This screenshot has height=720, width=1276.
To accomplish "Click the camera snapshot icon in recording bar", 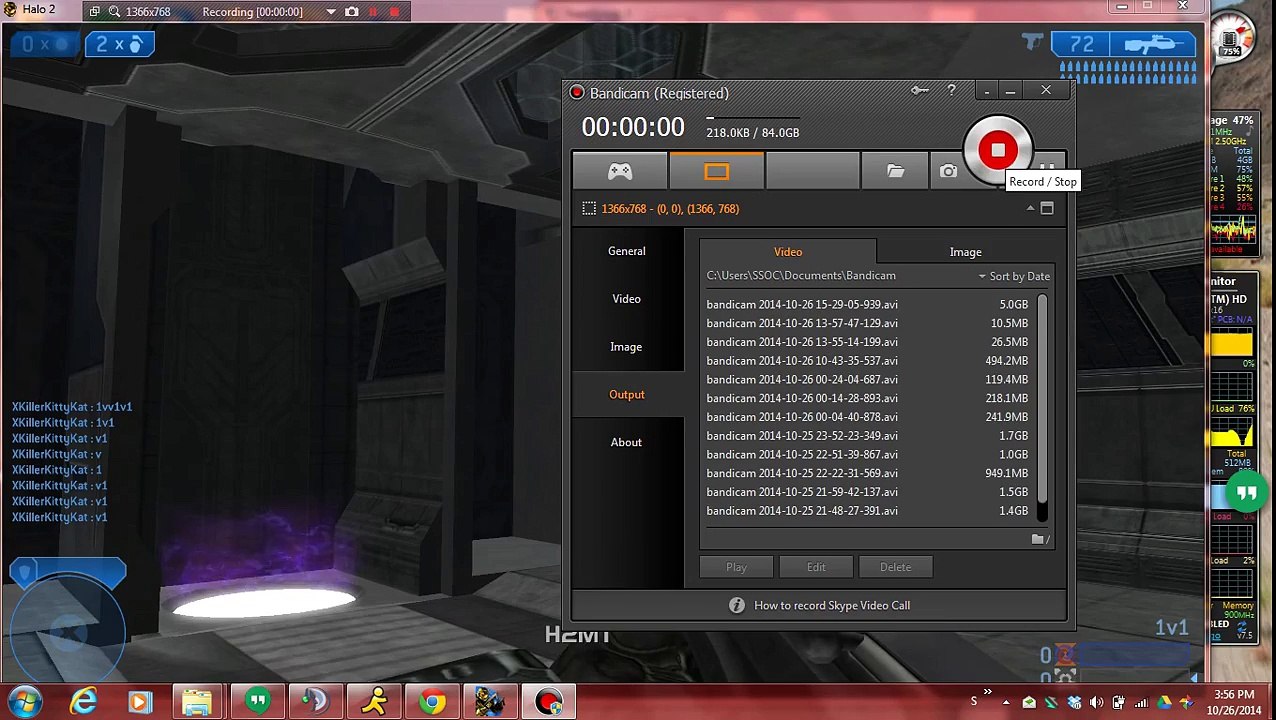I will tap(352, 12).
